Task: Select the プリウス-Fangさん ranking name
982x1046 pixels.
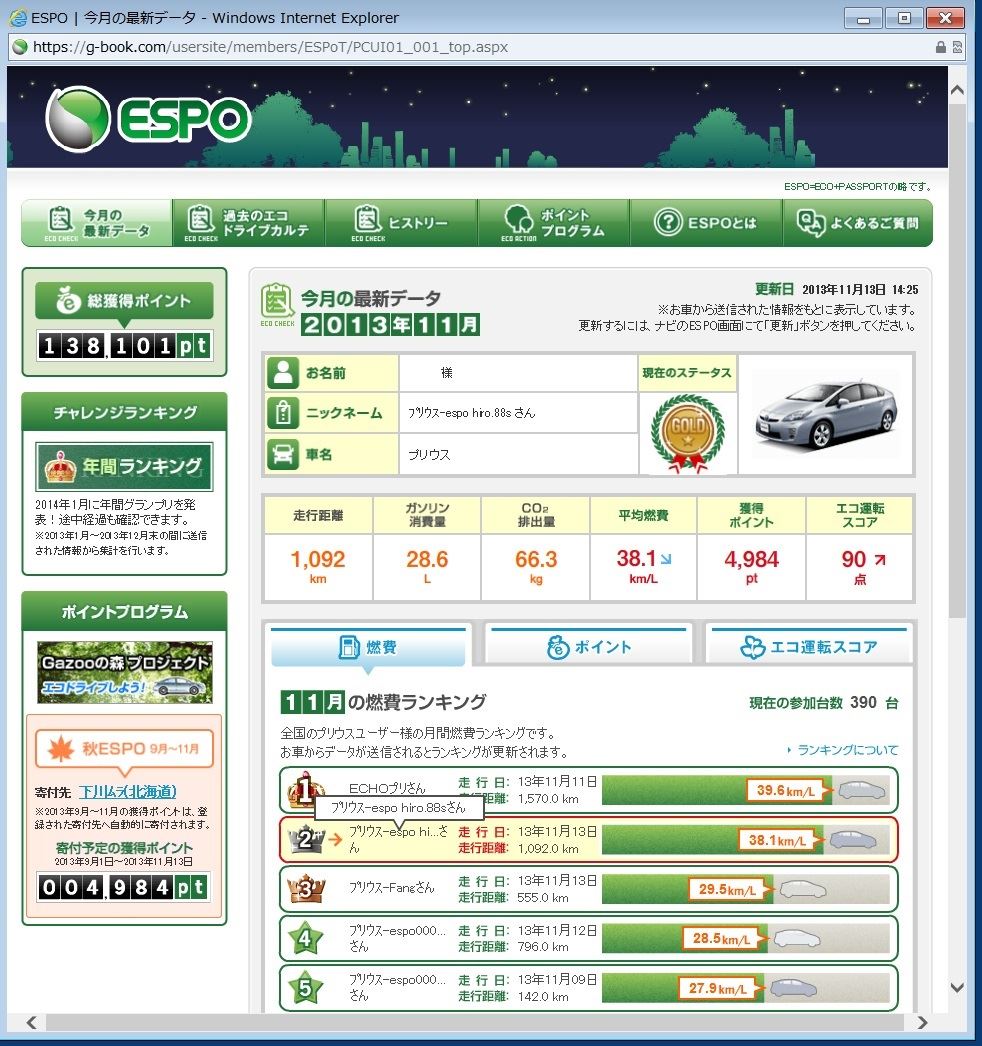Action: coord(392,888)
